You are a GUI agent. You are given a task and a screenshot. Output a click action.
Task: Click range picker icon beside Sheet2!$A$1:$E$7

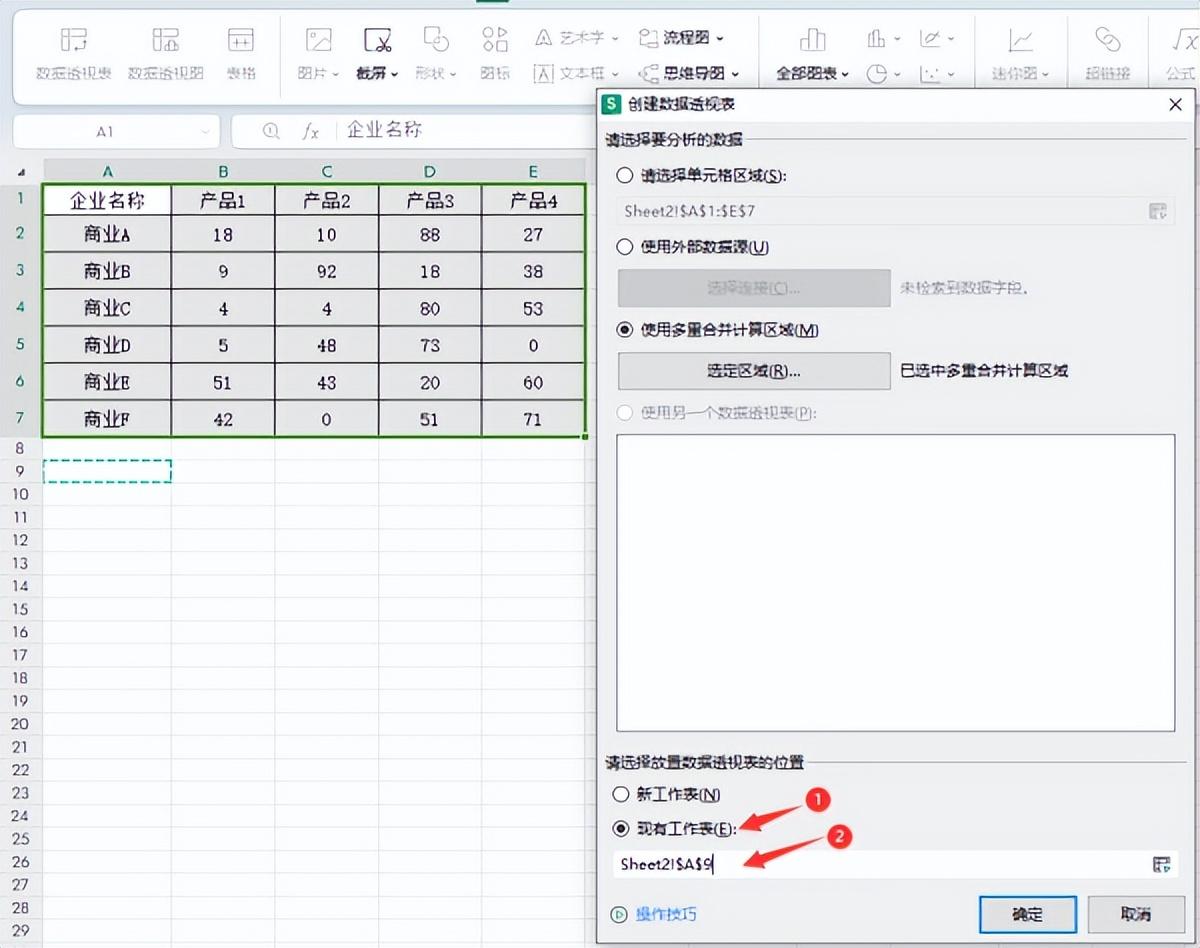pyautogui.click(x=1158, y=211)
